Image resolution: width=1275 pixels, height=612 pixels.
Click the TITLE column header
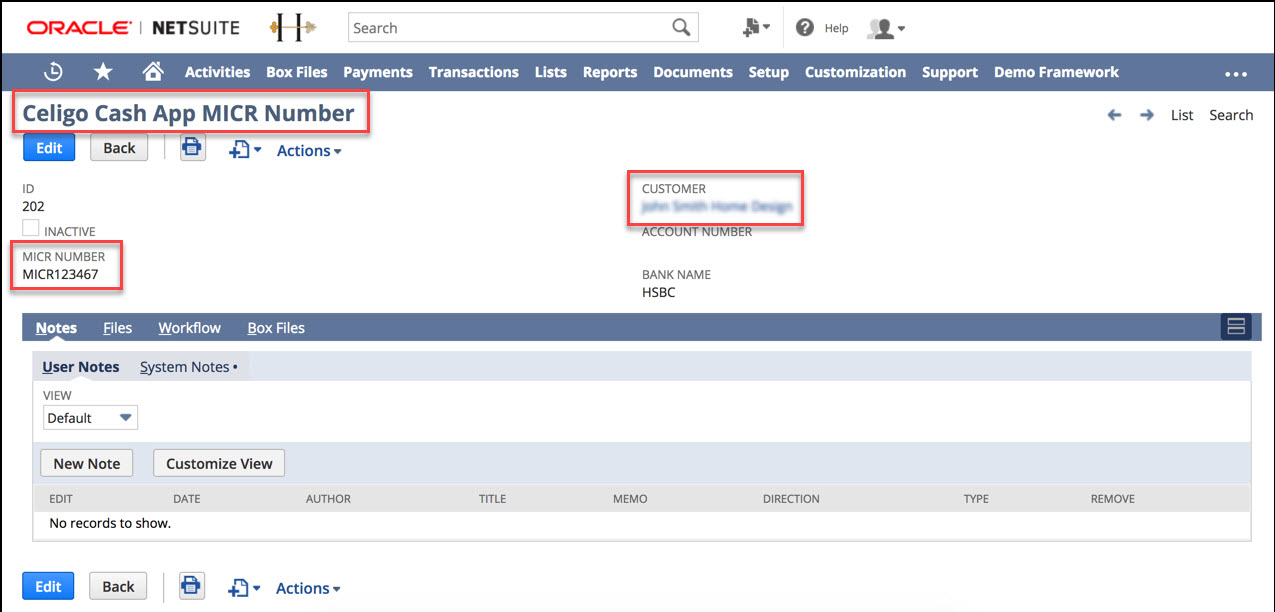tap(492, 499)
